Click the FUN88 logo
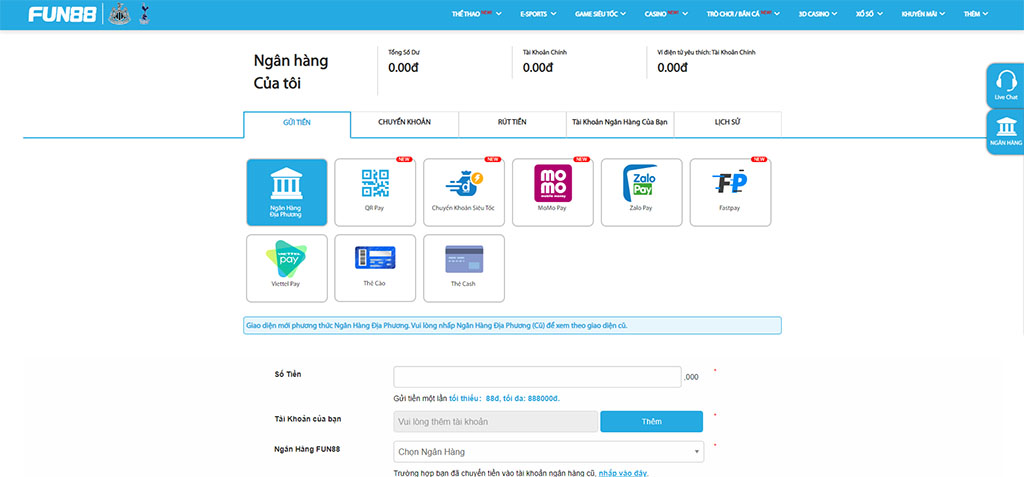Image resolution: width=1024 pixels, height=477 pixels. 63,14
